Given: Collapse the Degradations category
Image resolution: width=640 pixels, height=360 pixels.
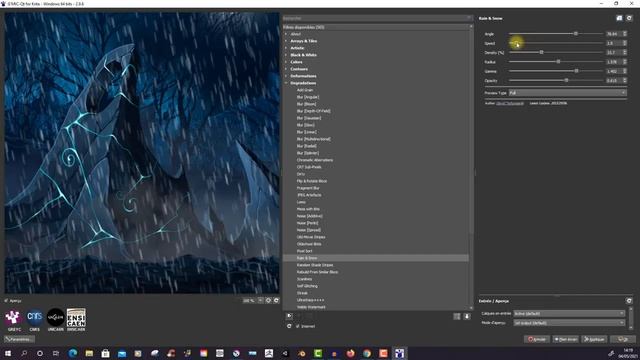Looking at the screenshot, I should point(286,83).
